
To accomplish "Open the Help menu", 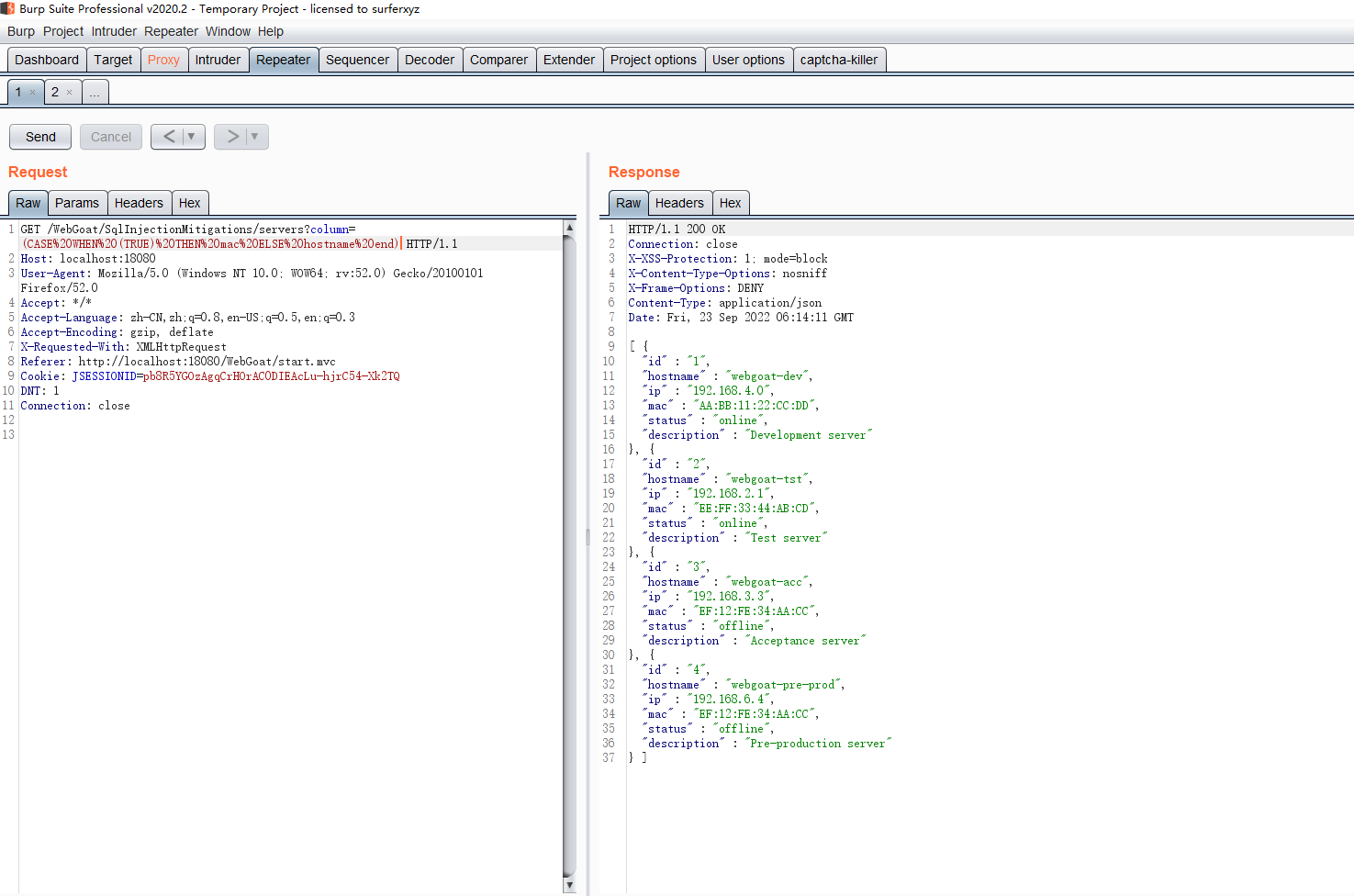I will (271, 31).
